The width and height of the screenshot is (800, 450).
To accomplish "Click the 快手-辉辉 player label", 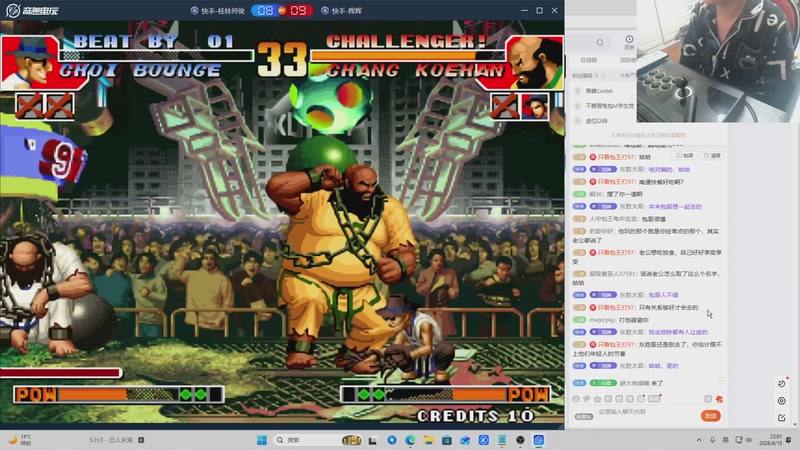I will [341, 11].
